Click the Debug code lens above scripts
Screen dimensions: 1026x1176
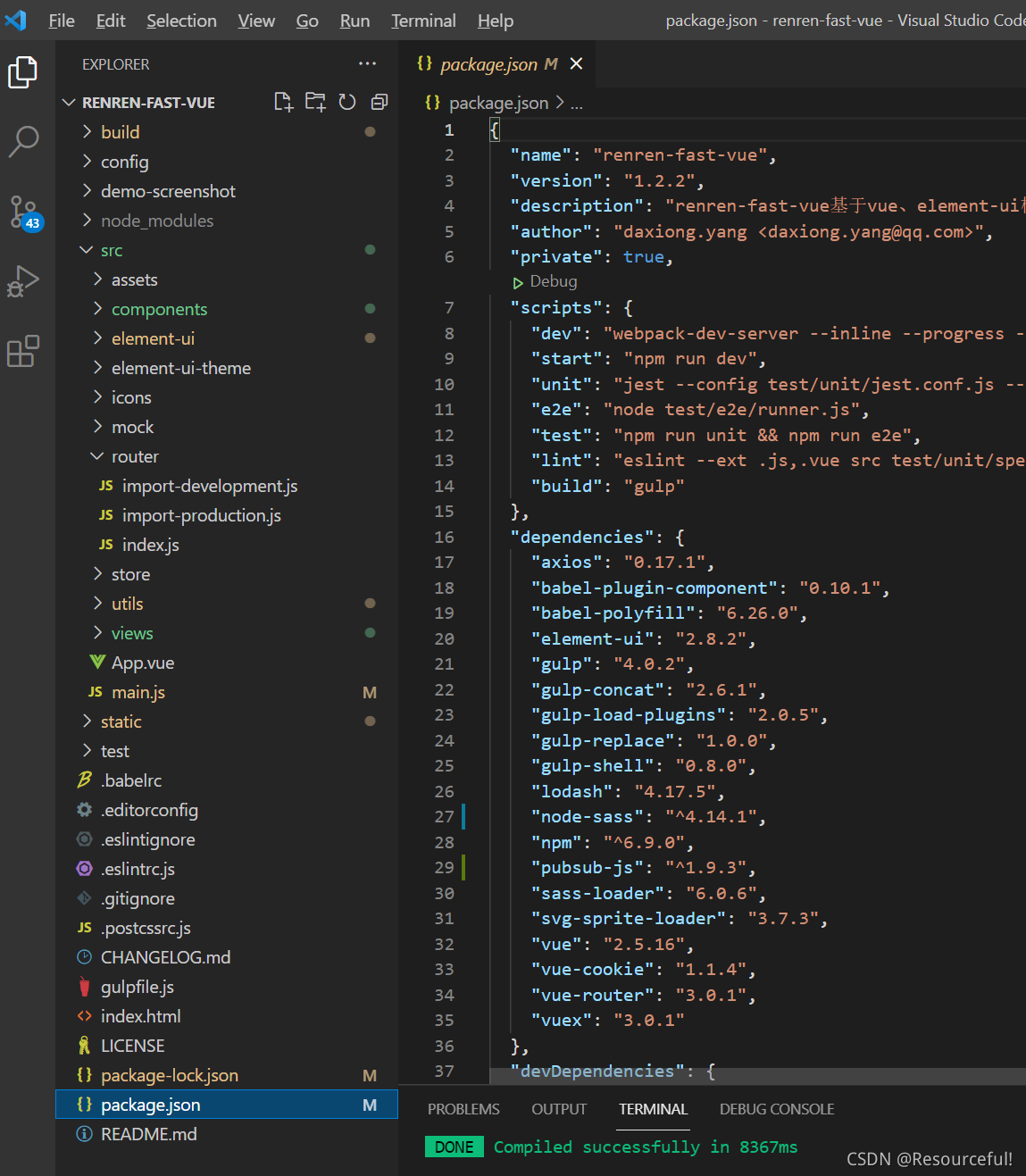point(554,281)
